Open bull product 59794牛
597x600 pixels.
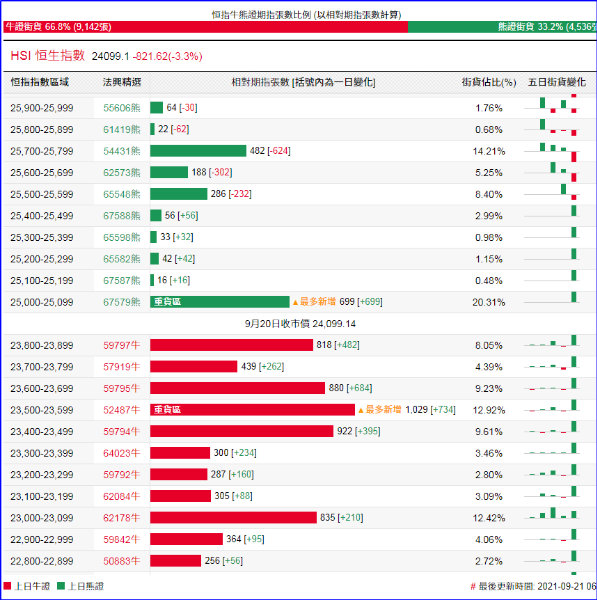click(122, 431)
